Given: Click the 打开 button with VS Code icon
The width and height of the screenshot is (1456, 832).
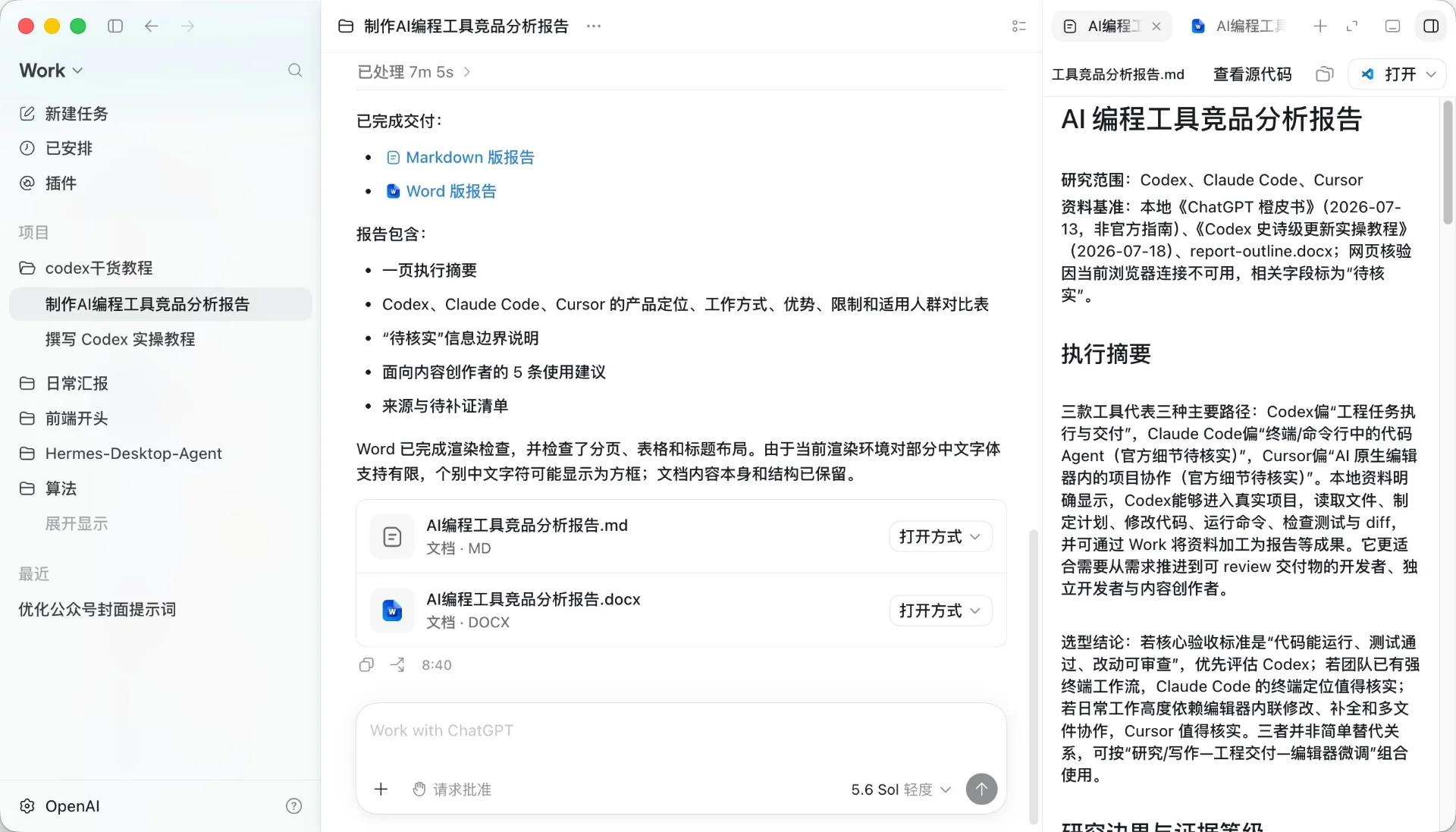Looking at the screenshot, I should [1389, 74].
